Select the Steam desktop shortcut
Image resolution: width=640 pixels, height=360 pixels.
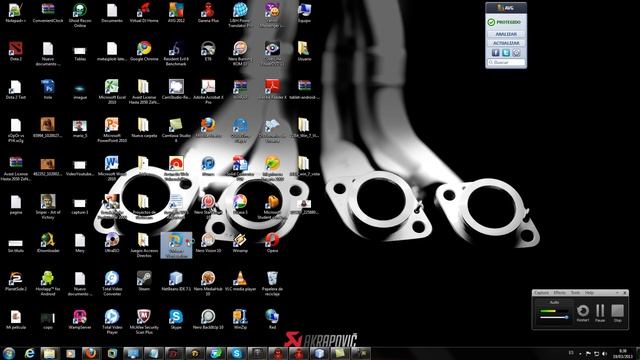click(x=144, y=282)
